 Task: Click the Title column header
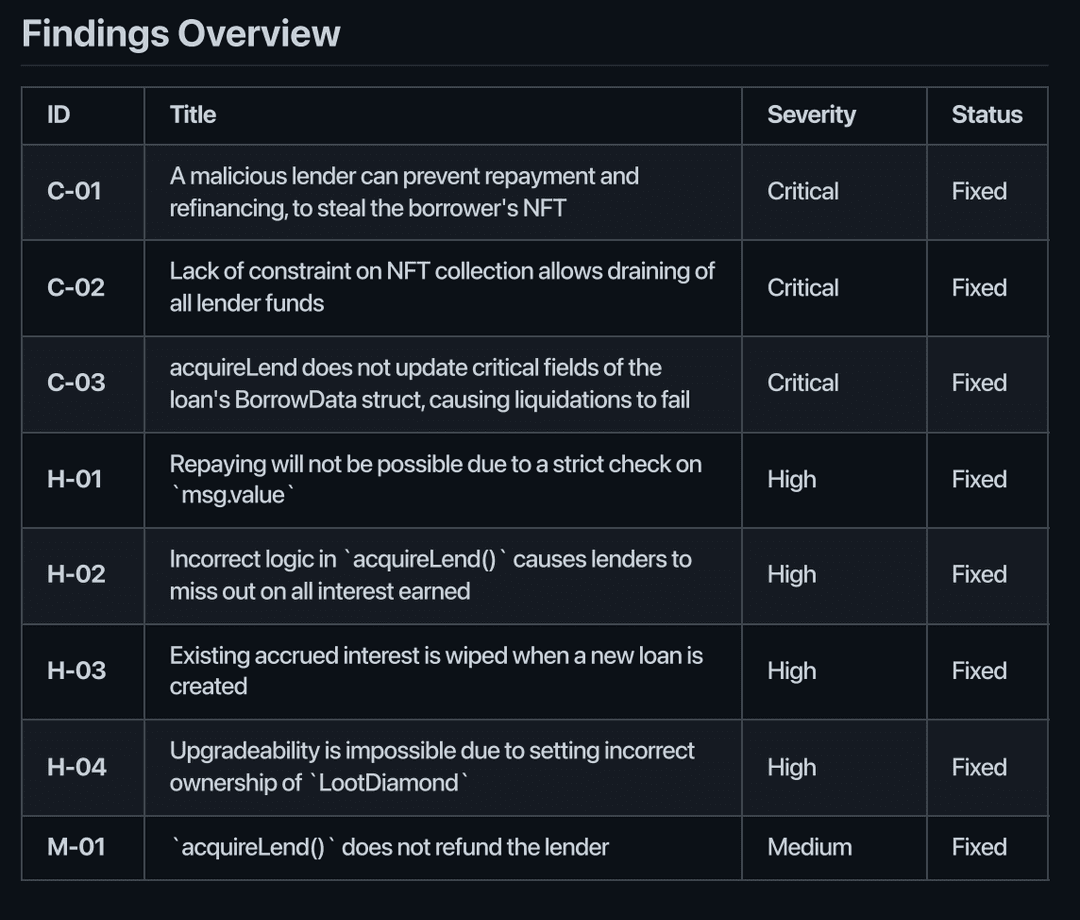[193, 115]
